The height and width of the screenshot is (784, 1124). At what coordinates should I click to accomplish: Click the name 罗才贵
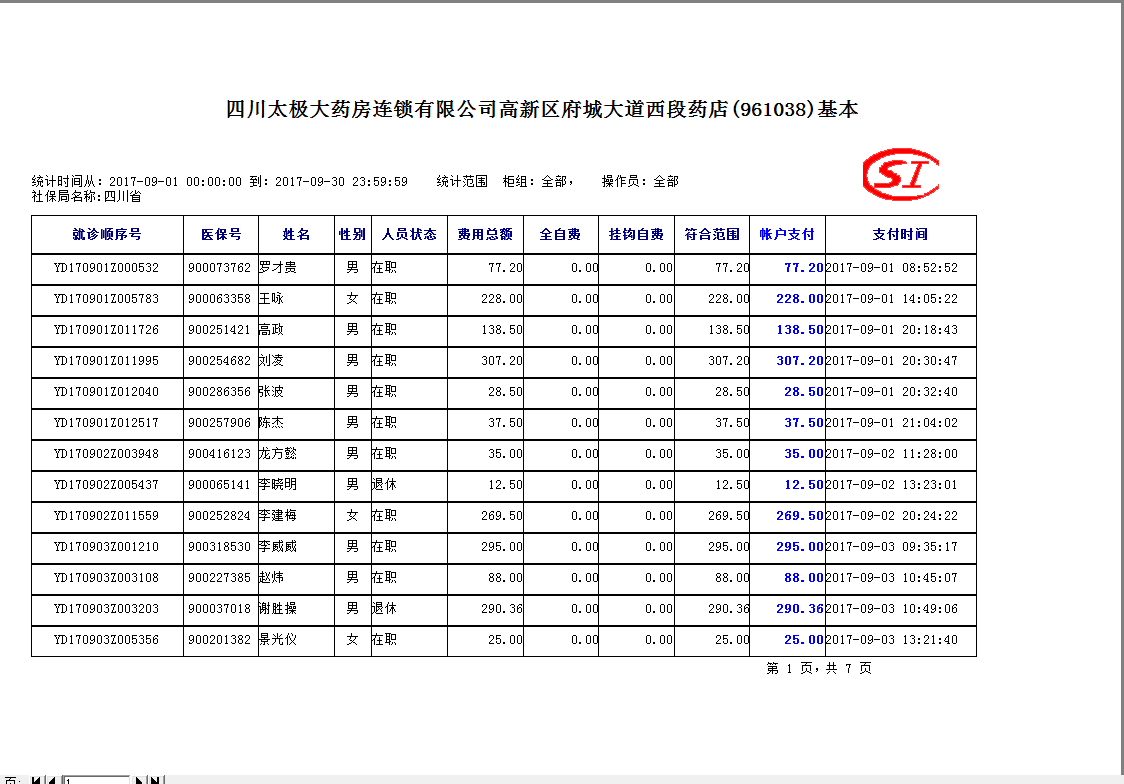[x=278, y=267]
